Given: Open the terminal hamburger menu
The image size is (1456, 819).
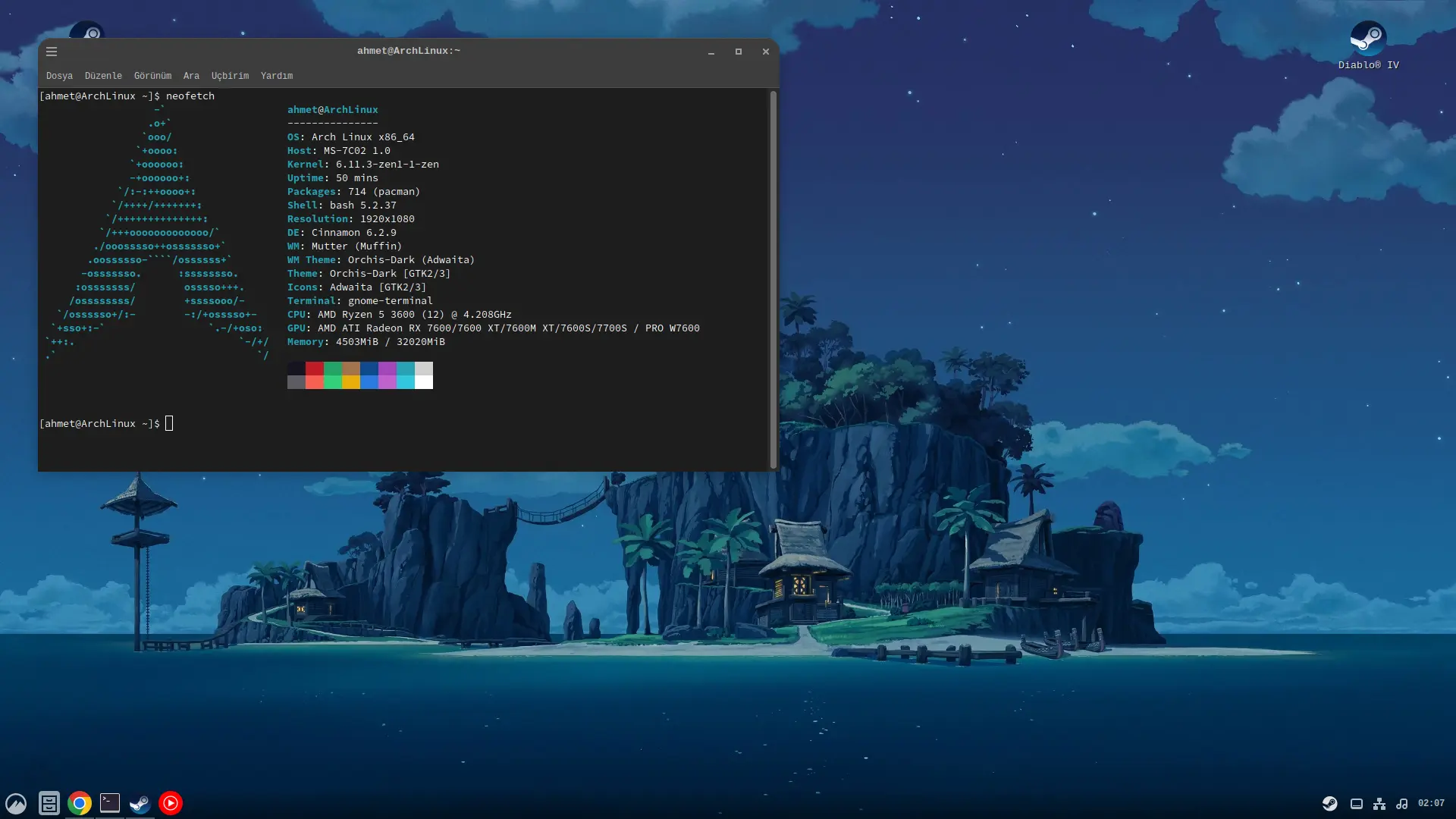Looking at the screenshot, I should click(52, 52).
